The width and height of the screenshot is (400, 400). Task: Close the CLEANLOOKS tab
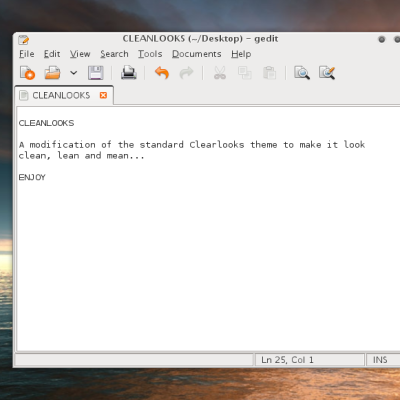pos(103,95)
